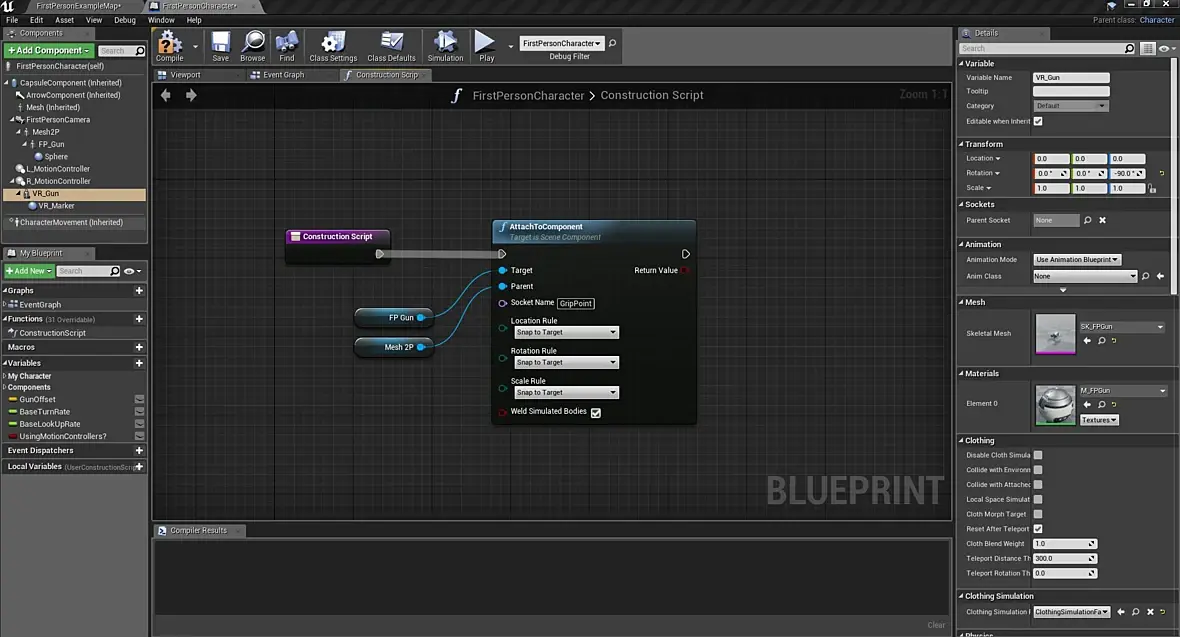Select VR_Marker component
The width and height of the screenshot is (1180, 637).
56,206
